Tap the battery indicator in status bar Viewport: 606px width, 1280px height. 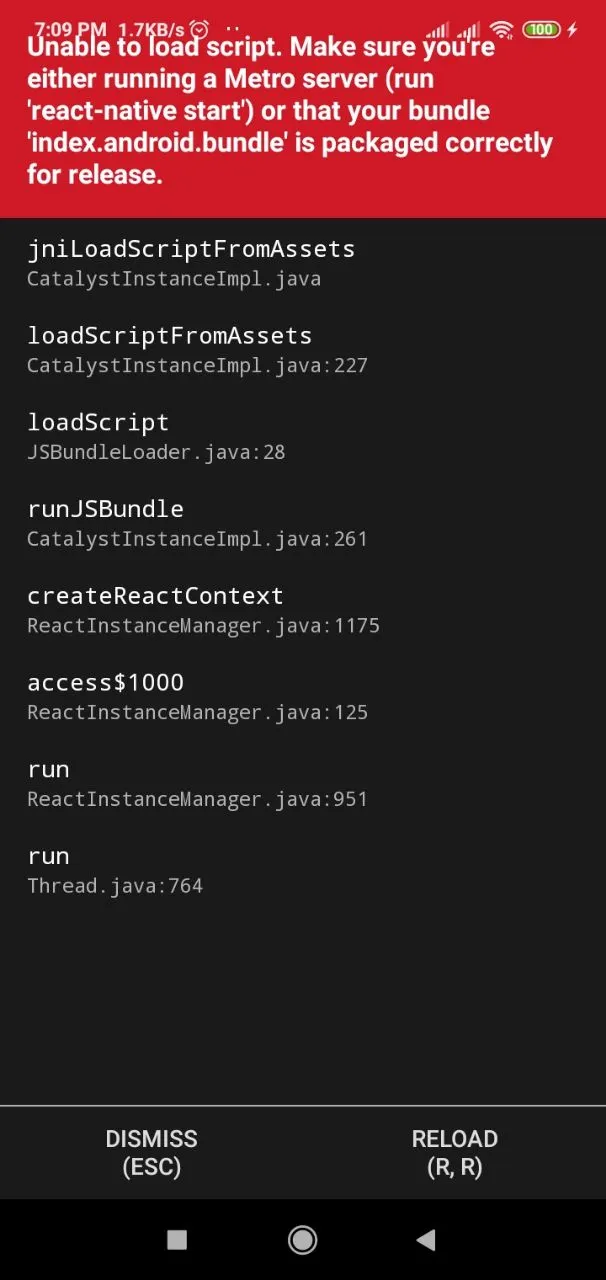point(541,30)
